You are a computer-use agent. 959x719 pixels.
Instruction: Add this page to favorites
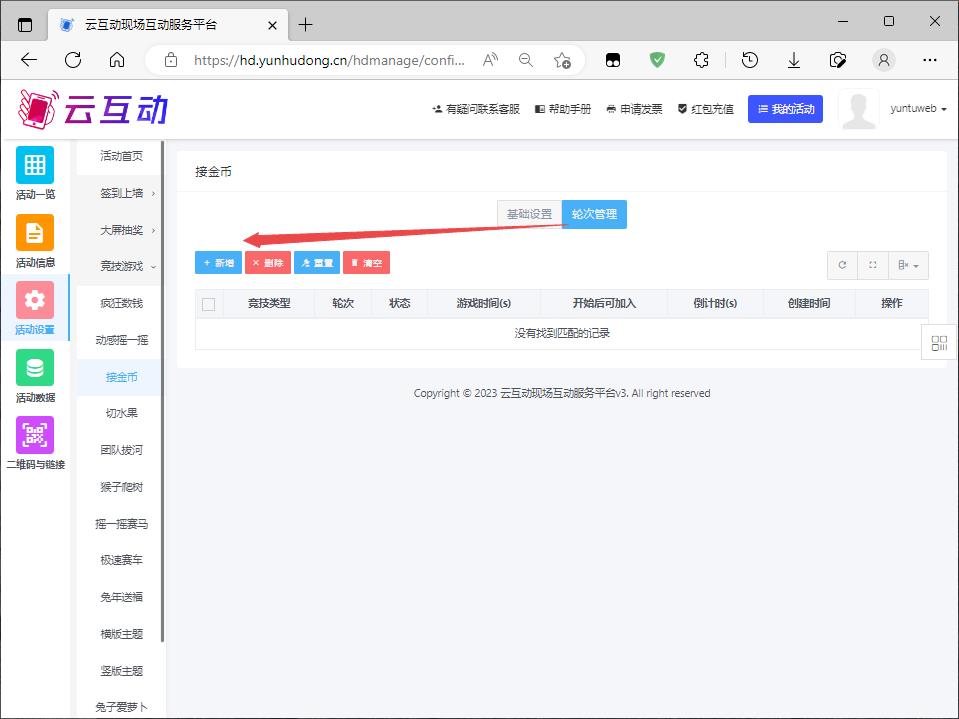(561, 60)
